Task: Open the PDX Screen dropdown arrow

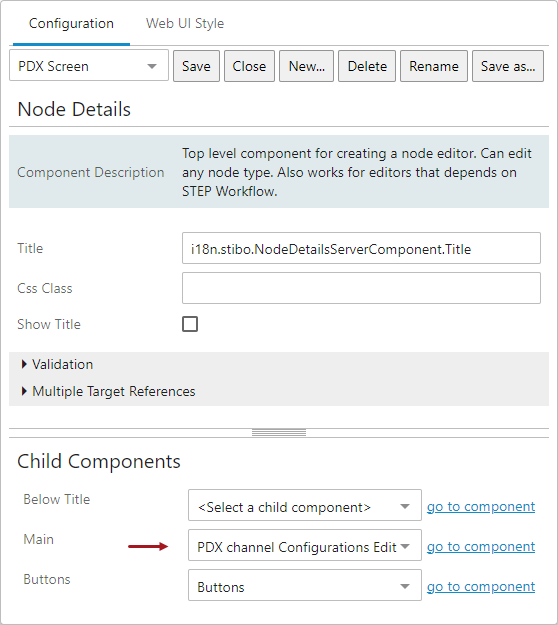Action: pyautogui.click(x=152, y=66)
